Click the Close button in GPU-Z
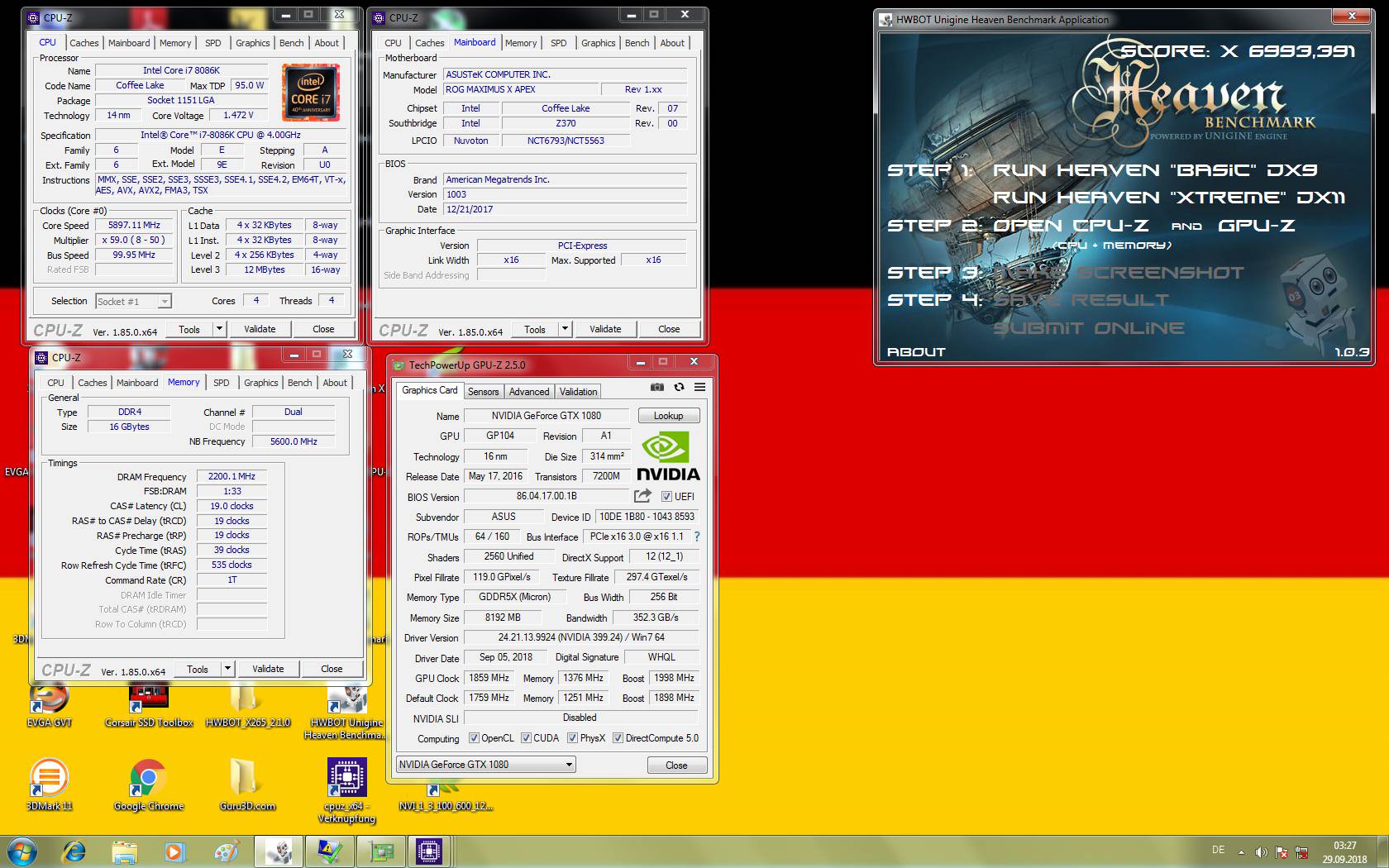This screenshot has height=868, width=1389. (676, 765)
